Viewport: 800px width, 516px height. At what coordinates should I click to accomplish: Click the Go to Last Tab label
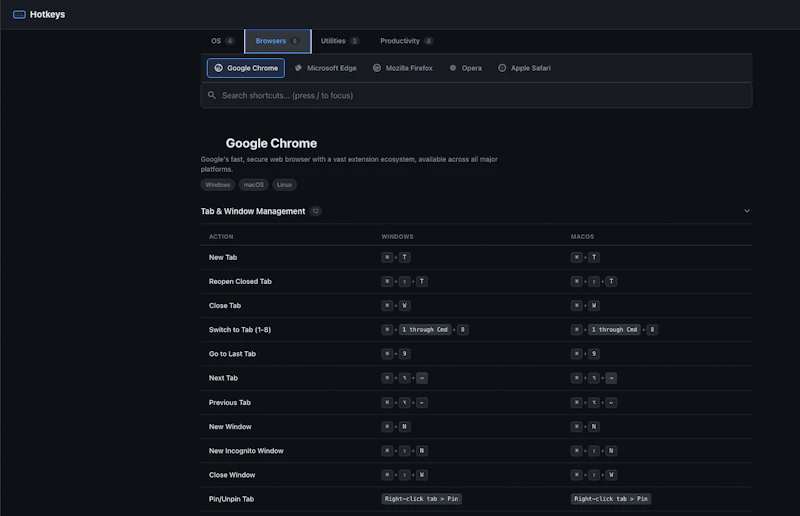[232, 354]
